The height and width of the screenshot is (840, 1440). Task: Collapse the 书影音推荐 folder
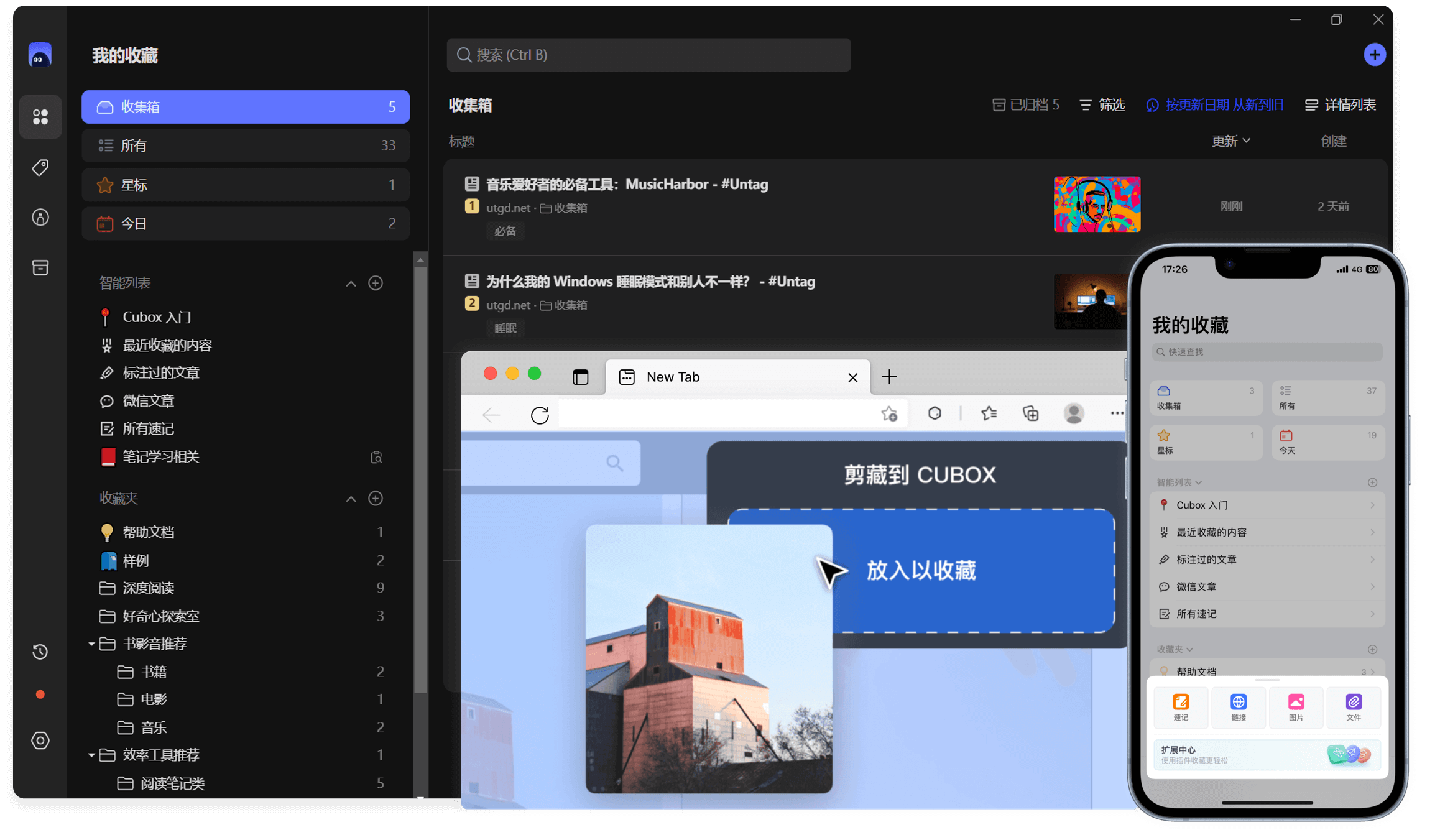pos(91,644)
